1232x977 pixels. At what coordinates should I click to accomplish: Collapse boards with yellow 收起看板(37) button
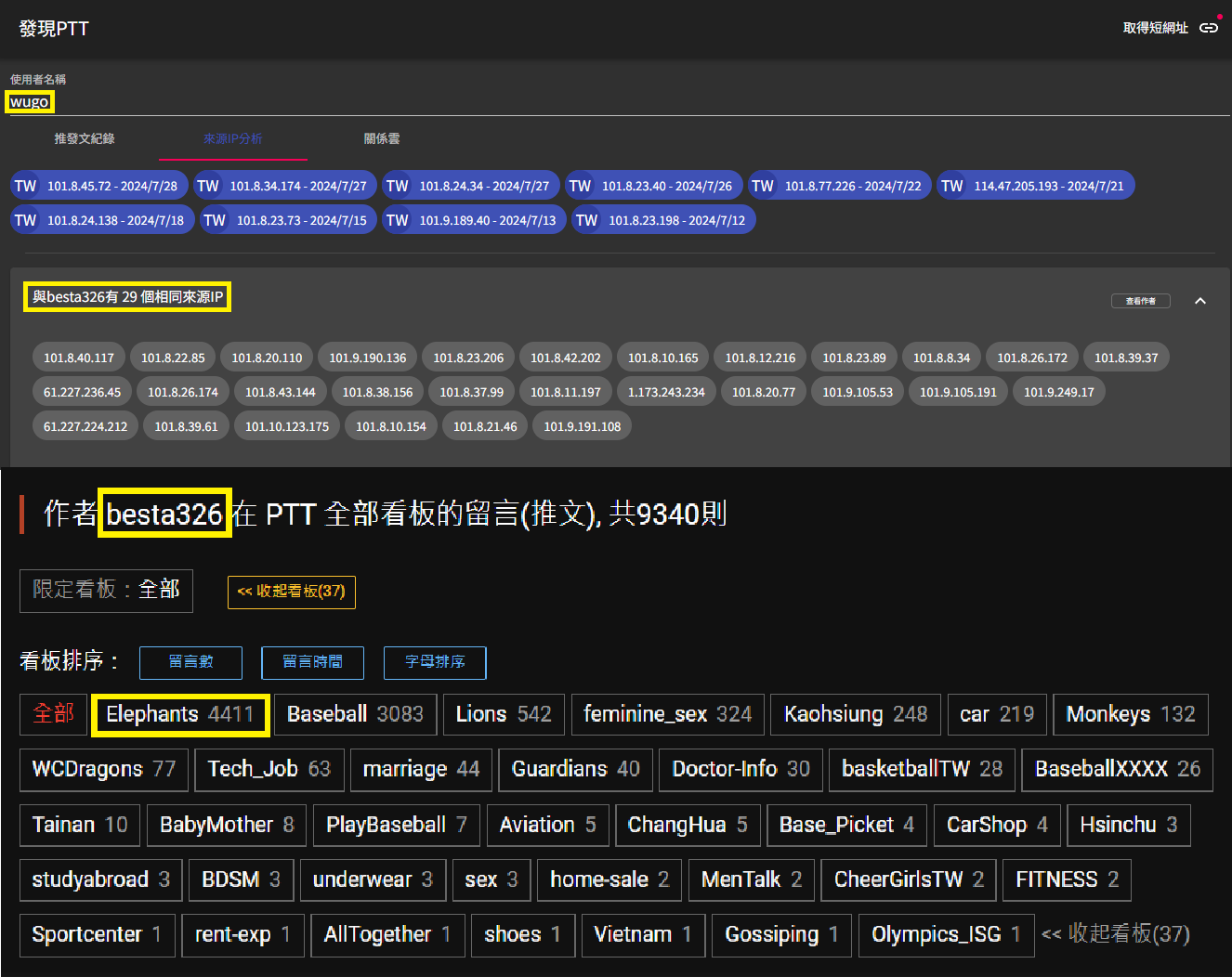pyautogui.click(x=291, y=592)
